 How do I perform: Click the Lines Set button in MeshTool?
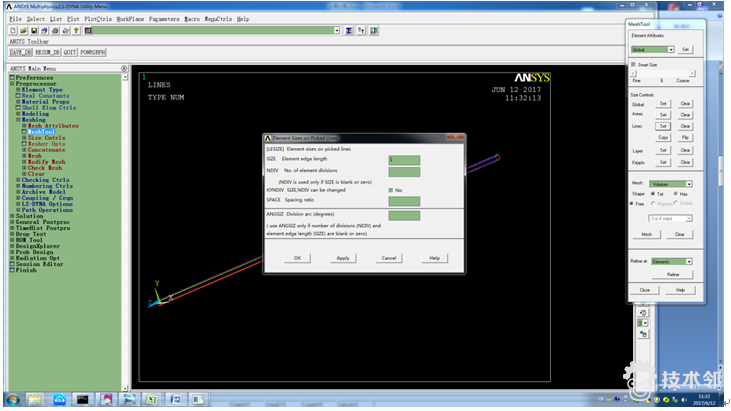click(663, 126)
